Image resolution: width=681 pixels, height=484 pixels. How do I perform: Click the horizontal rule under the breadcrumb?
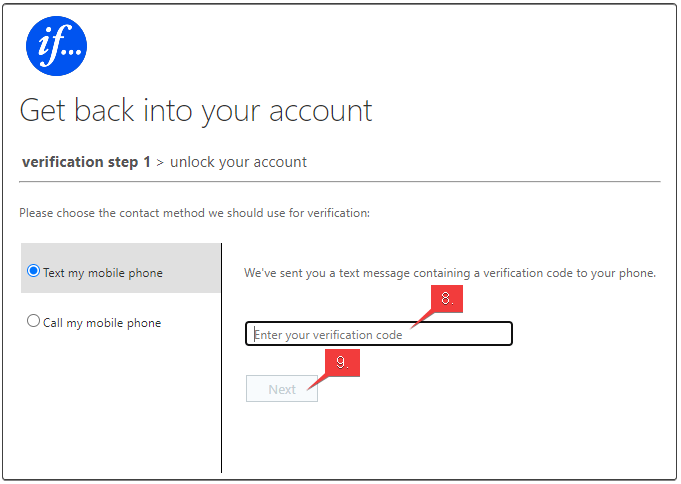[x=340, y=182]
